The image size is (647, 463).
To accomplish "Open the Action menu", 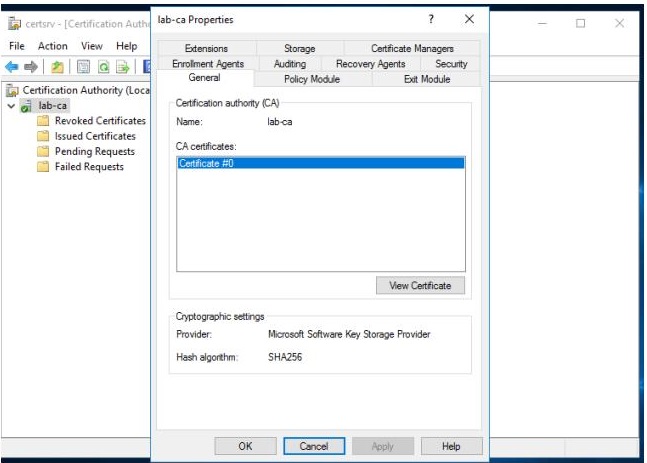I will pyautogui.click(x=52, y=46).
